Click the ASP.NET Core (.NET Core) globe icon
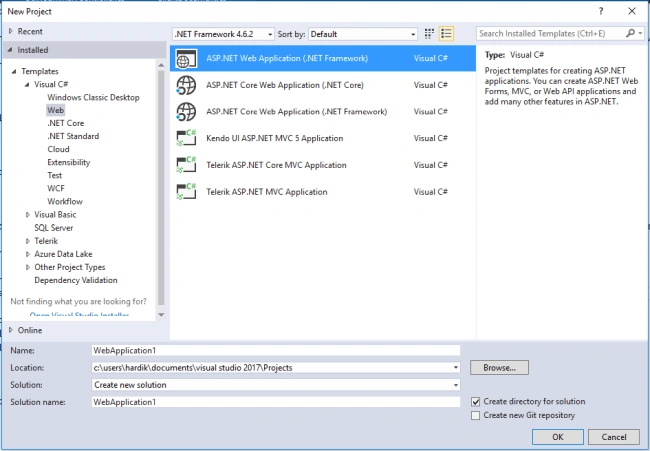The width and height of the screenshot is (650, 451). coord(186,85)
